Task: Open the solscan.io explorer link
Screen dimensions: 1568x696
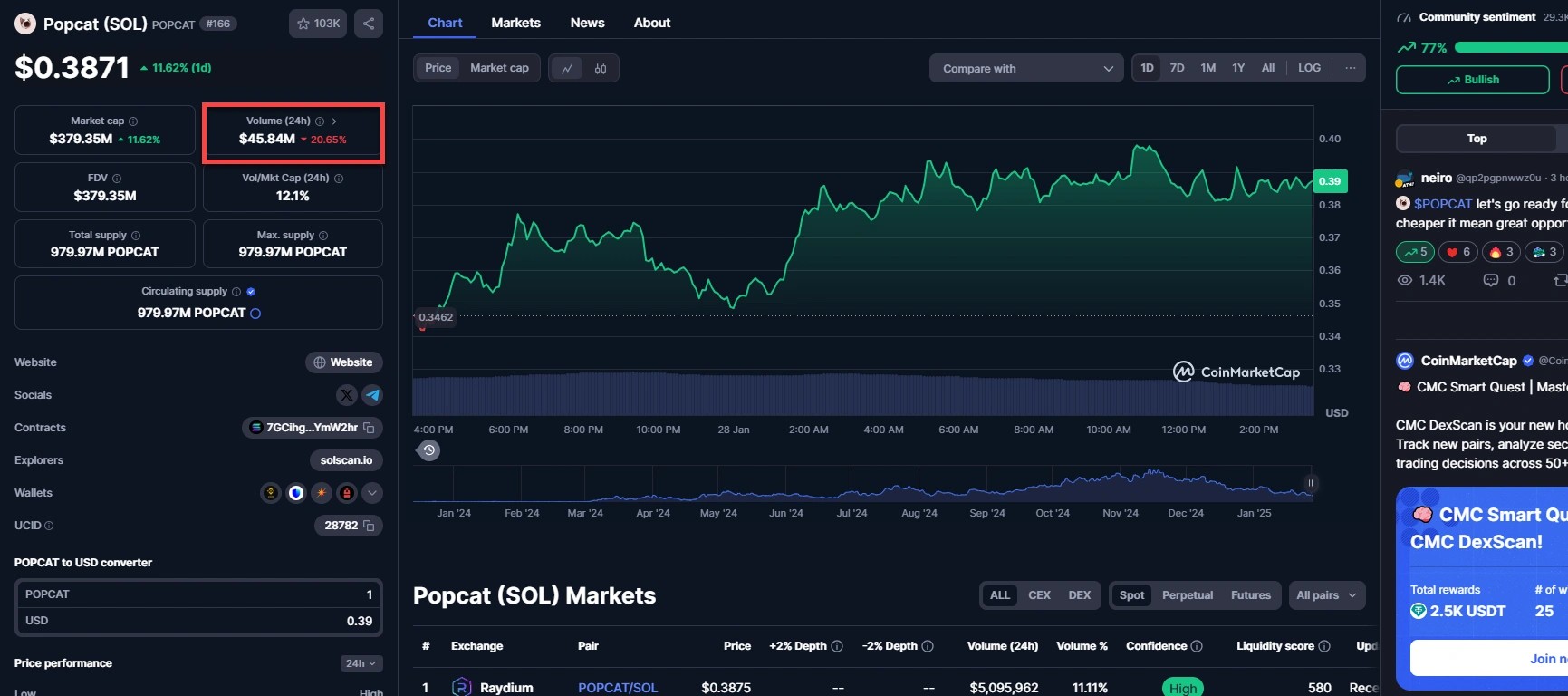Action: point(346,460)
